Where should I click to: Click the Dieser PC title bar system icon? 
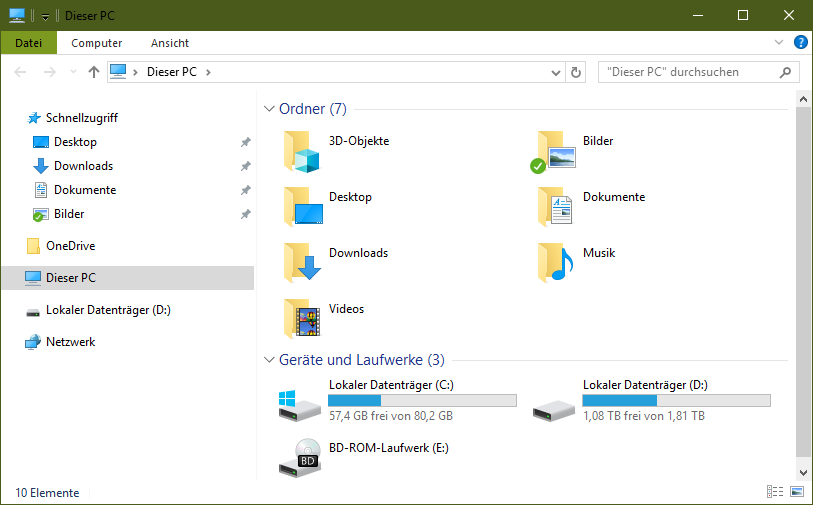click(x=17, y=16)
